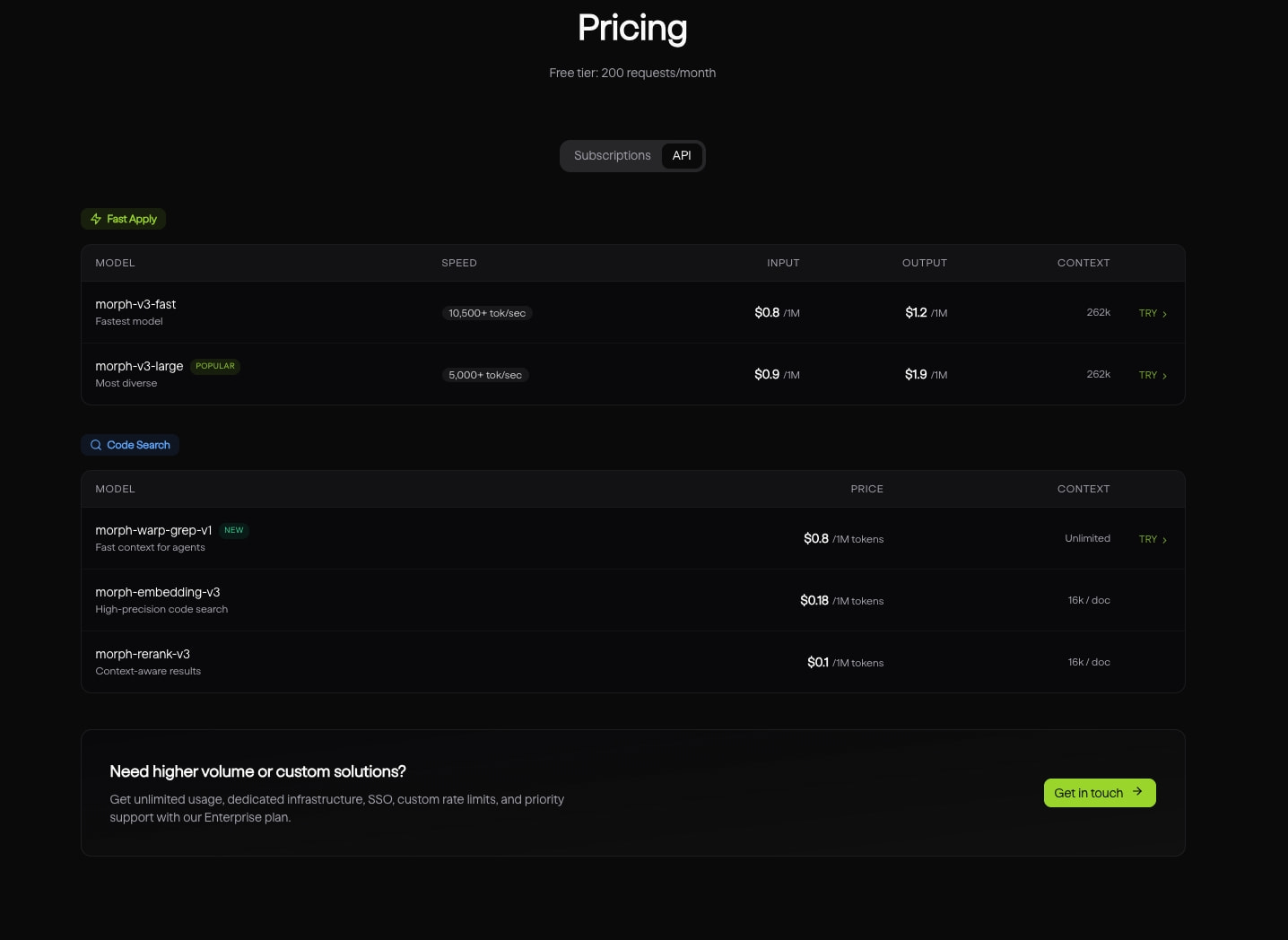The image size is (1288, 940).
Task: Click the SPEED column header
Action: [459, 263]
